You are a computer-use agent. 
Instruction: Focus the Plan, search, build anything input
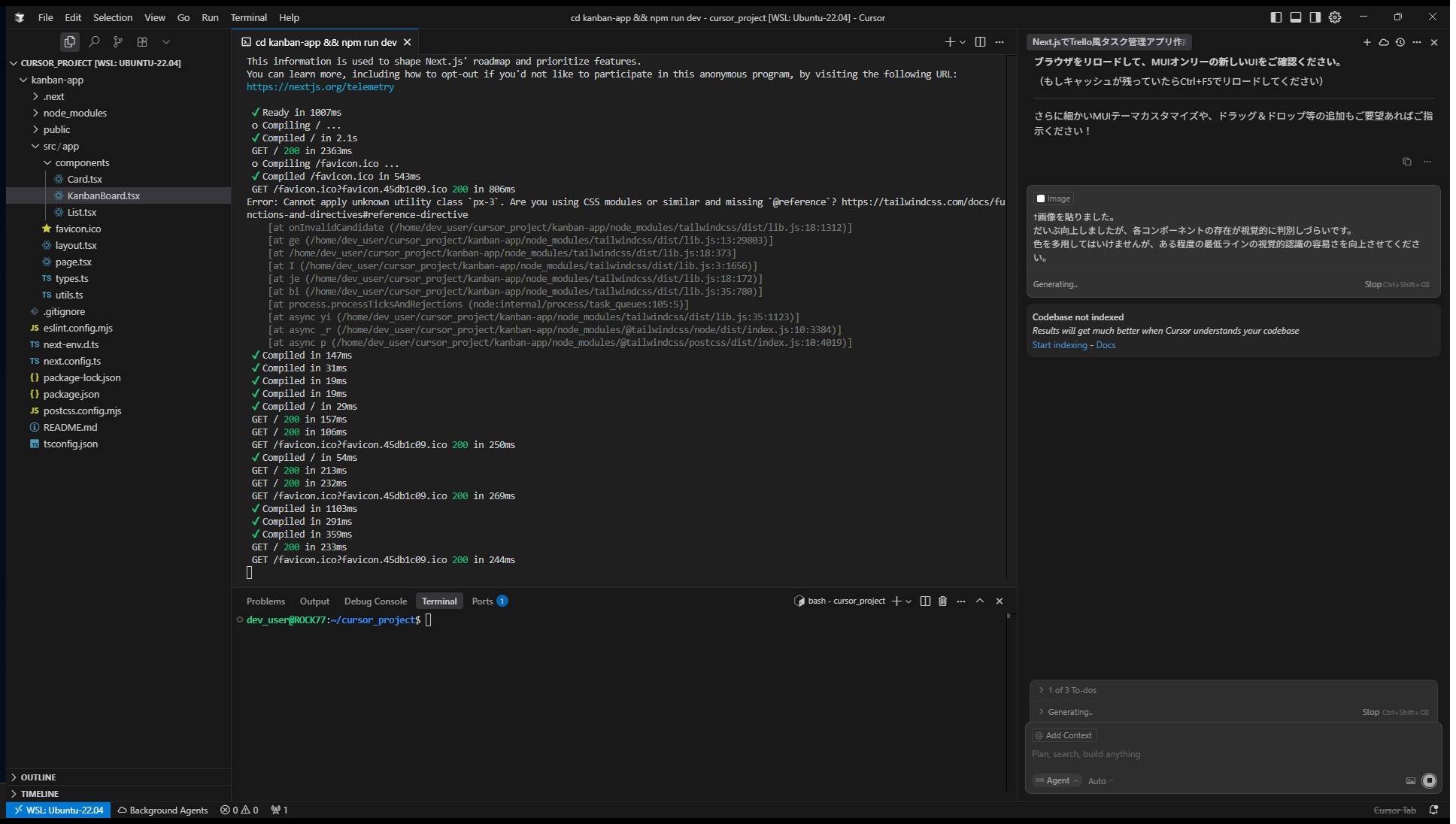pyautogui.click(x=1203, y=754)
